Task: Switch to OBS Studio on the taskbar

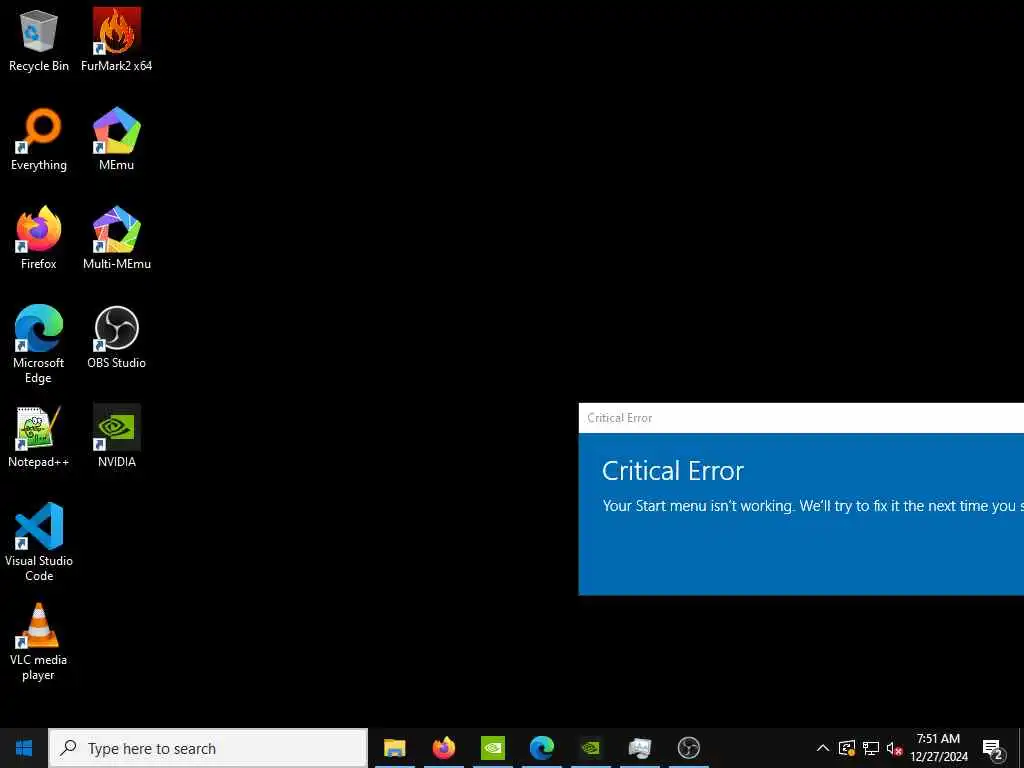Action: tap(688, 748)
